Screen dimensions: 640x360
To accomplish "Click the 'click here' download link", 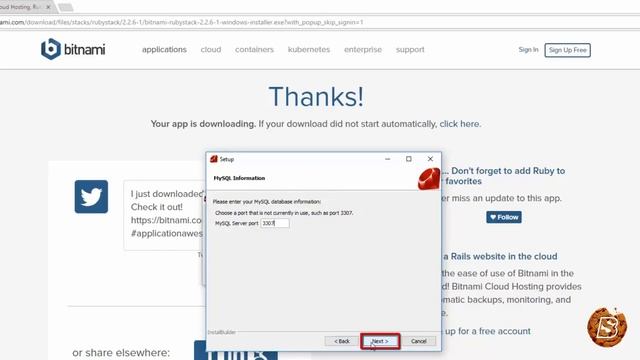I will click(459, 124).
